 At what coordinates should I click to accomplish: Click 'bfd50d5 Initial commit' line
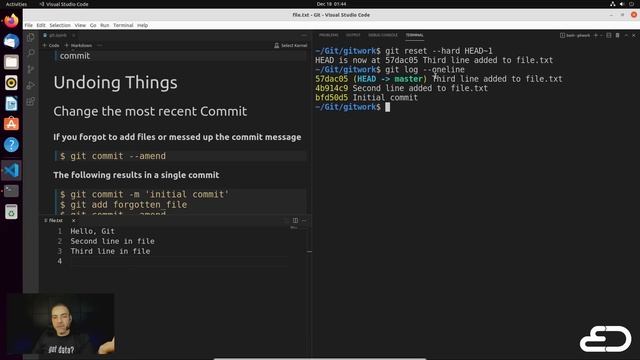tap(367, 98)
